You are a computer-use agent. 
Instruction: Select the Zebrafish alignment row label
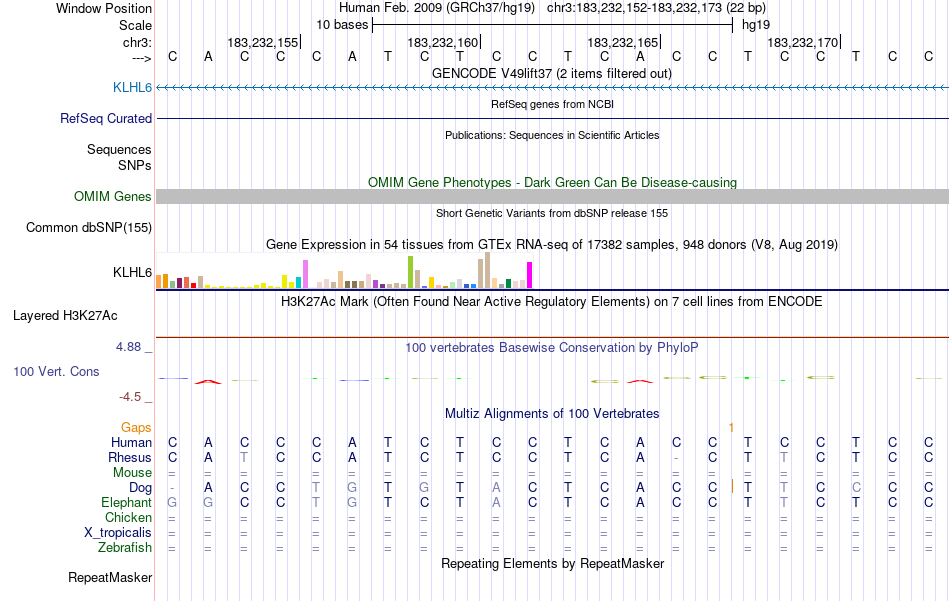(x=125, y=548)
